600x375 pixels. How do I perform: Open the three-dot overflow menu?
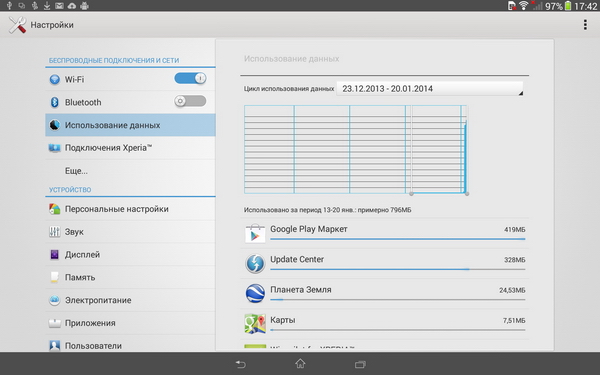[585, 25]
